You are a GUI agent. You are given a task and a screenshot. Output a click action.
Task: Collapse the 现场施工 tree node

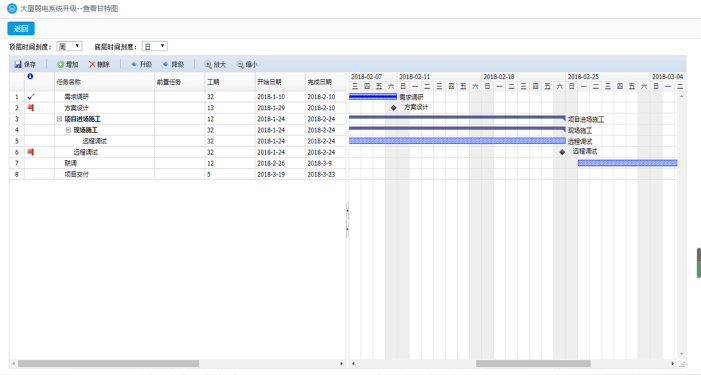[x=68, y=130]
